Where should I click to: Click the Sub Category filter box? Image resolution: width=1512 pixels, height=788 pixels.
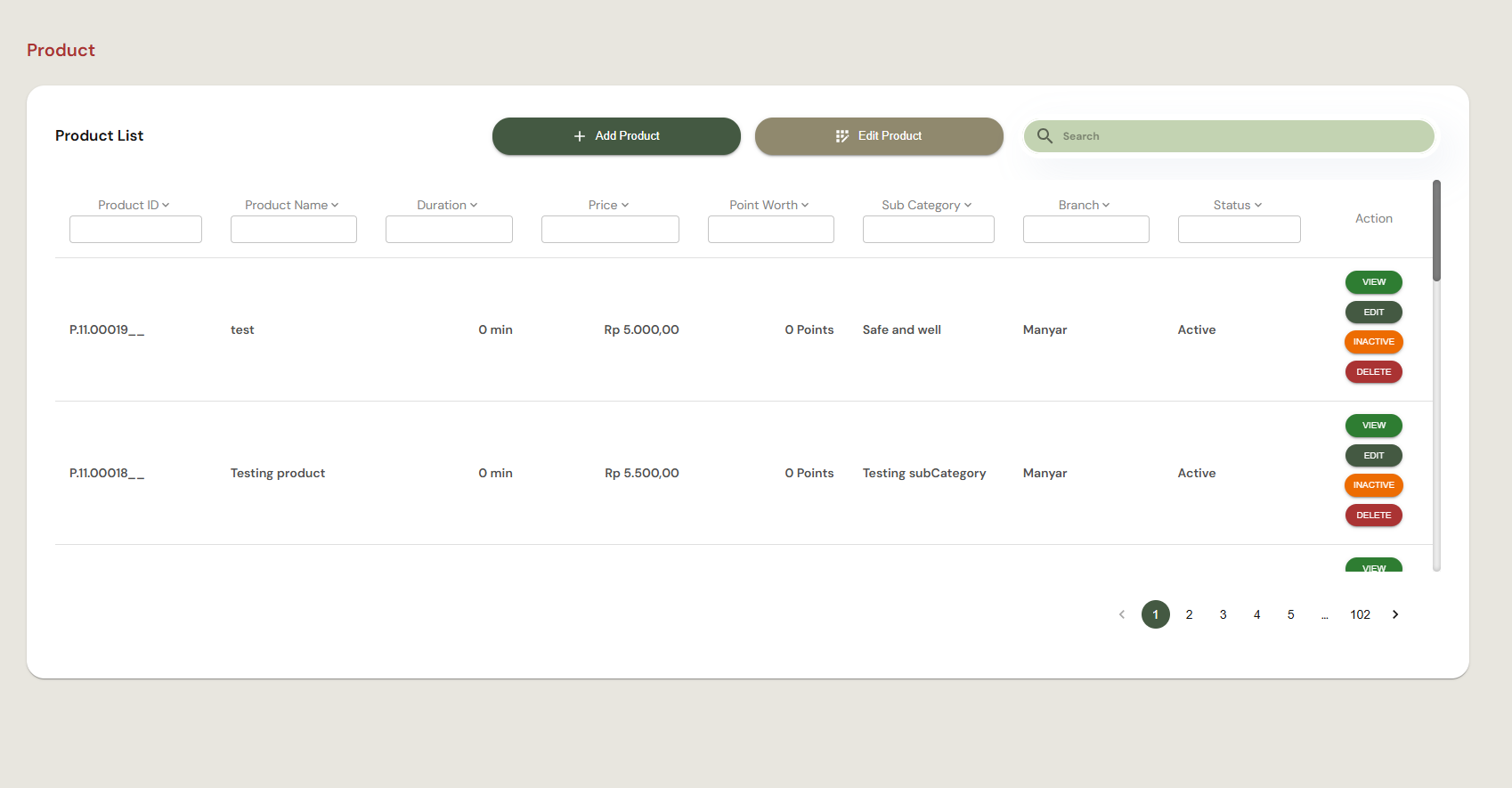click(929, 229)
